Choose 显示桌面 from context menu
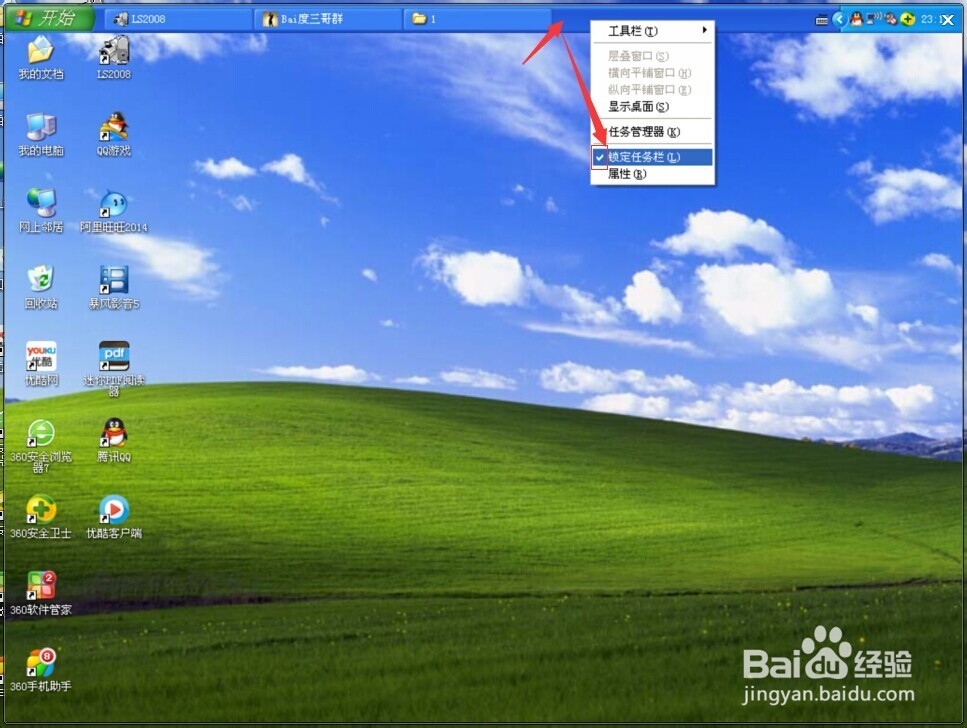 click(652, 107)
